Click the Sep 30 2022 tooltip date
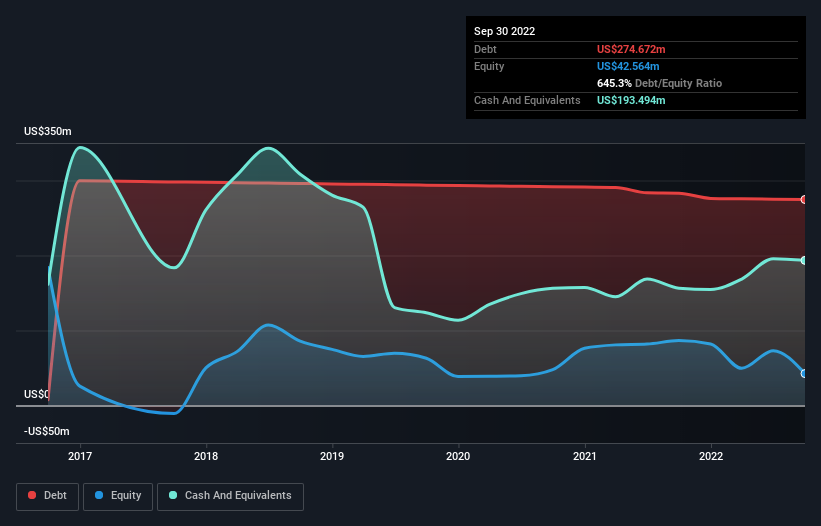Viewport: 821px width, 526px height. [x=504, y=31]
